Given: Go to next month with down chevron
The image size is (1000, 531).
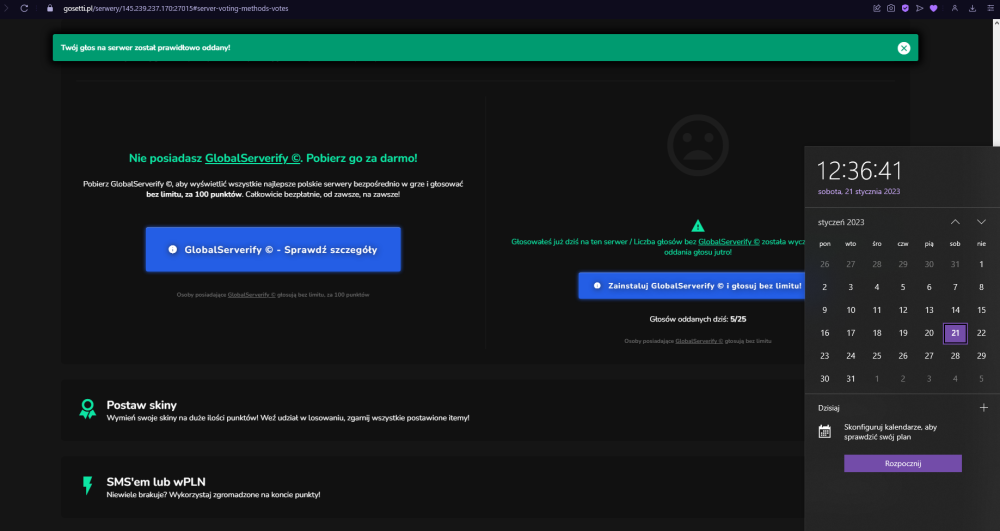Looking at the screenshot, I should tap(982, 222).
